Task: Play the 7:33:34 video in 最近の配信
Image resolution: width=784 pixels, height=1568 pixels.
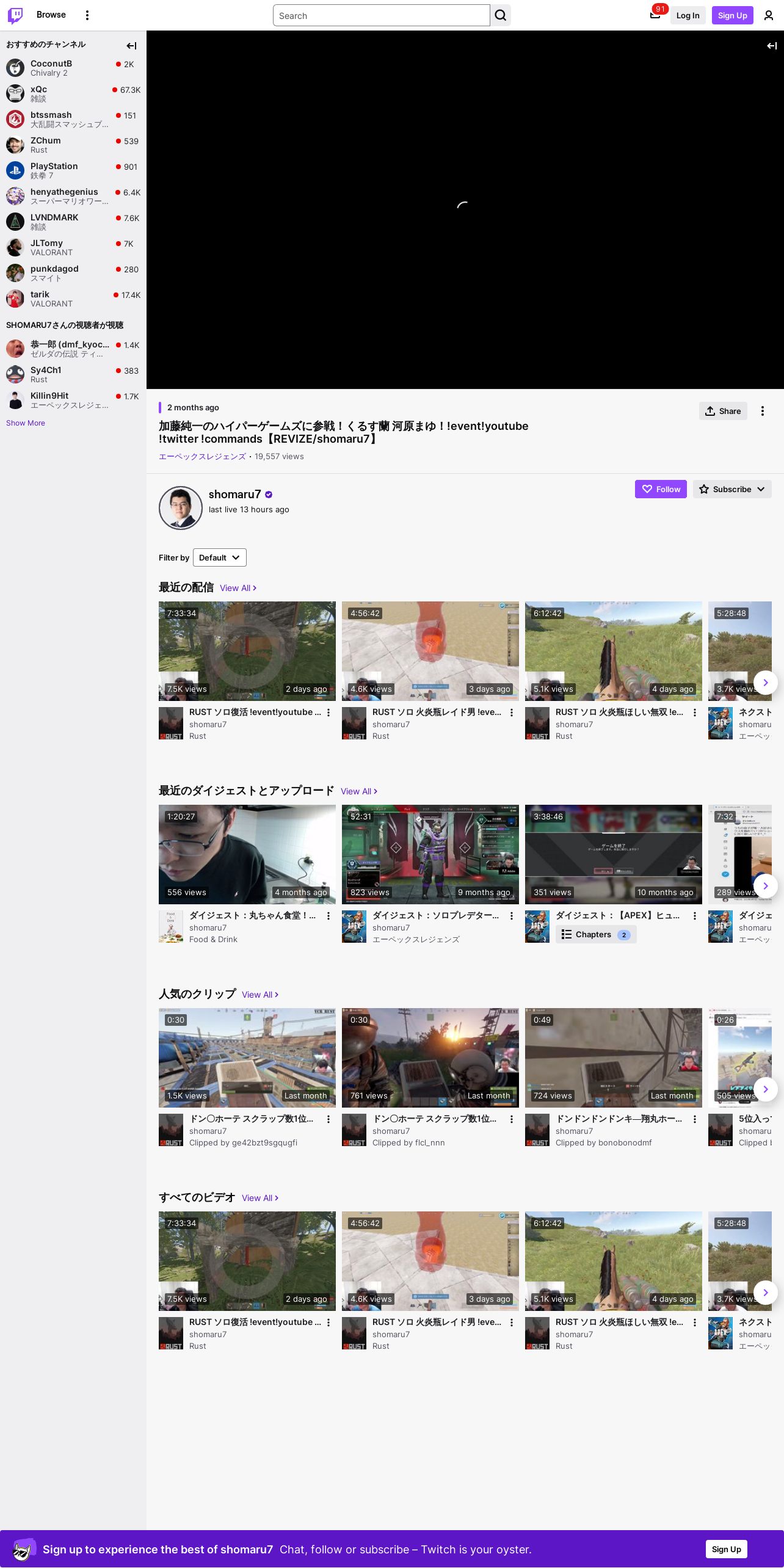Action: coord(247,651)
